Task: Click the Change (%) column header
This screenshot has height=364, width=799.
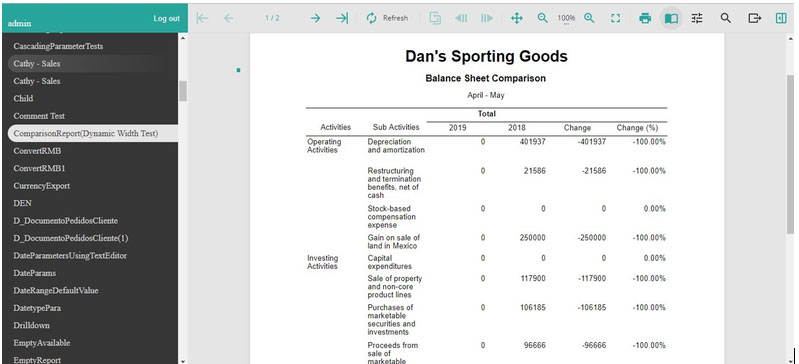Action: (x=637, y=128)
